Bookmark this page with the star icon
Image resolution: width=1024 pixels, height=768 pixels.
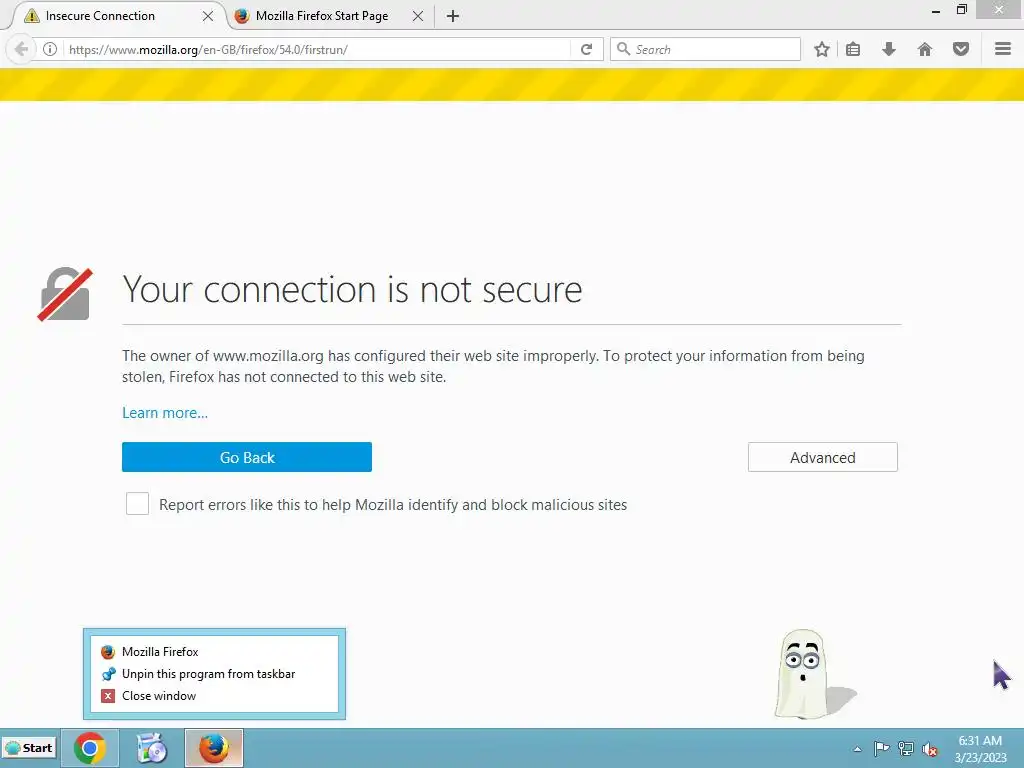point(822,50)
